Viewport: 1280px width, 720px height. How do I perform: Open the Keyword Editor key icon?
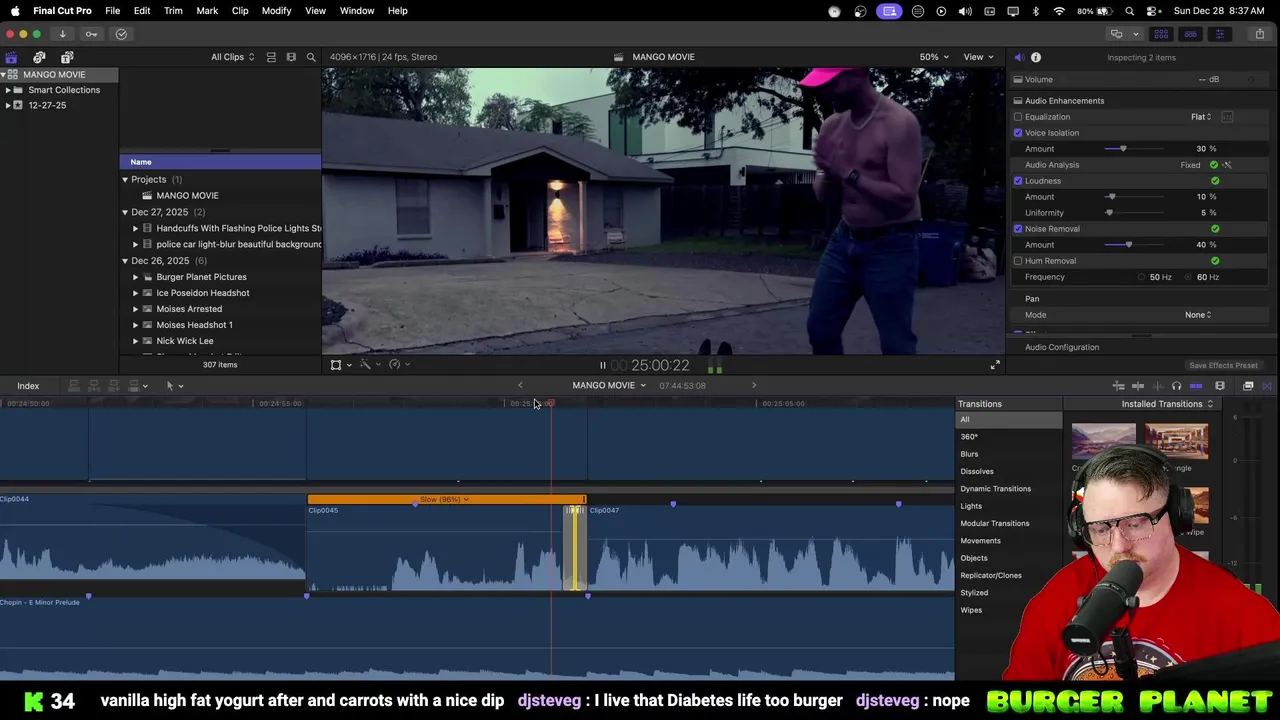pyautogui.click(x=92, y=34)
